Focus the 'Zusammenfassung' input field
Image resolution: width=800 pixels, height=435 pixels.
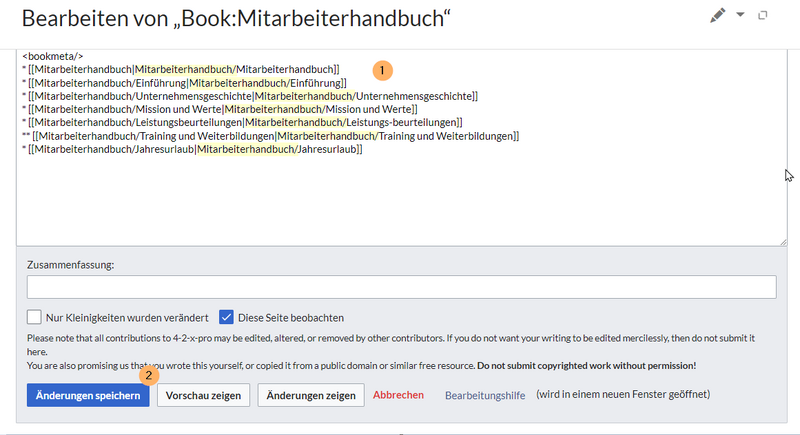tap(401, 287)
